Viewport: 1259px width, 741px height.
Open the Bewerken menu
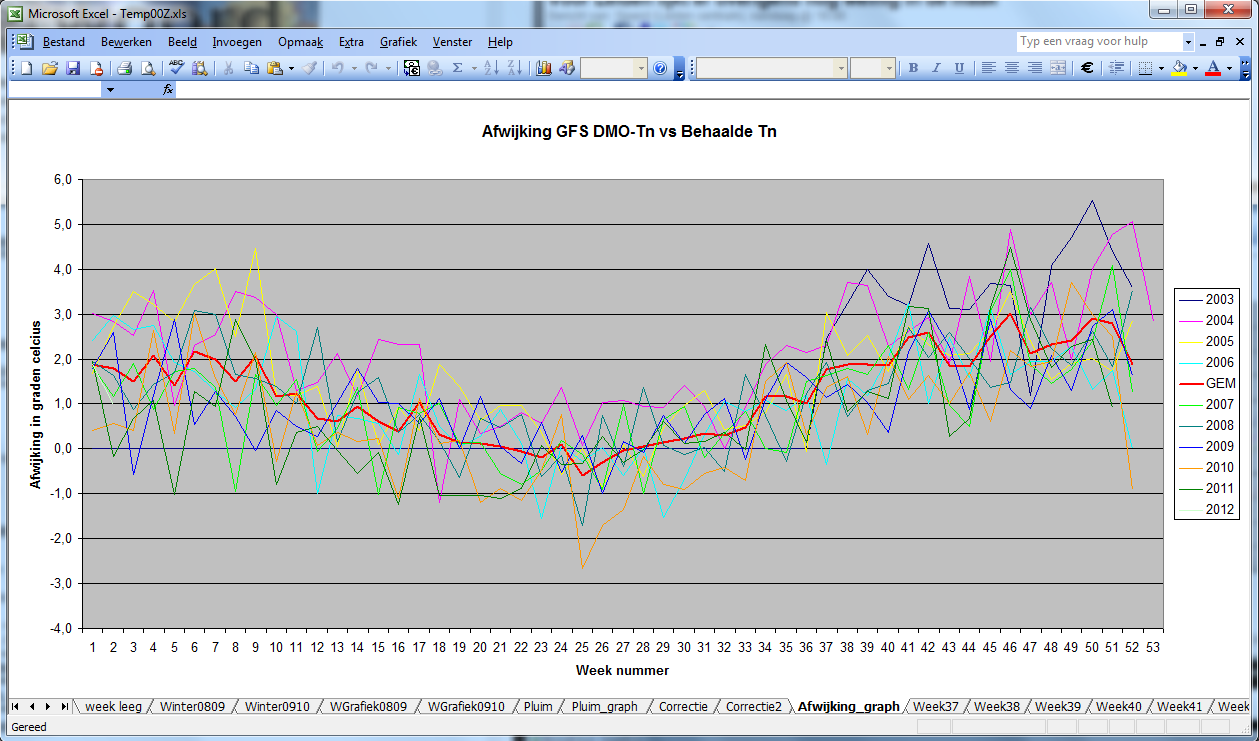126,42
